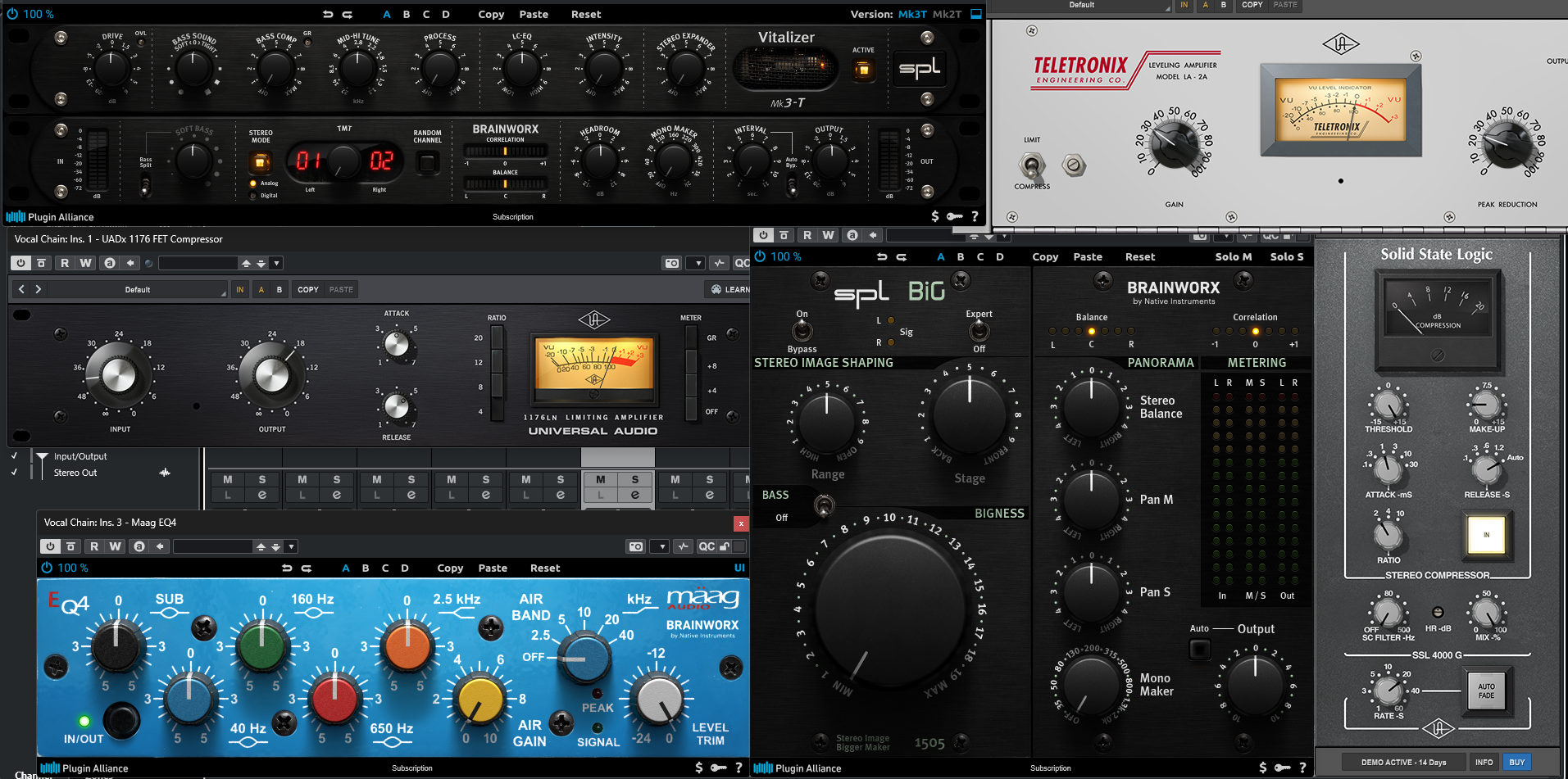The width and height of the screenshot is (1568, 779).
Task: Click INFO on the SSL plugin footer
Action: [1484, 762]
